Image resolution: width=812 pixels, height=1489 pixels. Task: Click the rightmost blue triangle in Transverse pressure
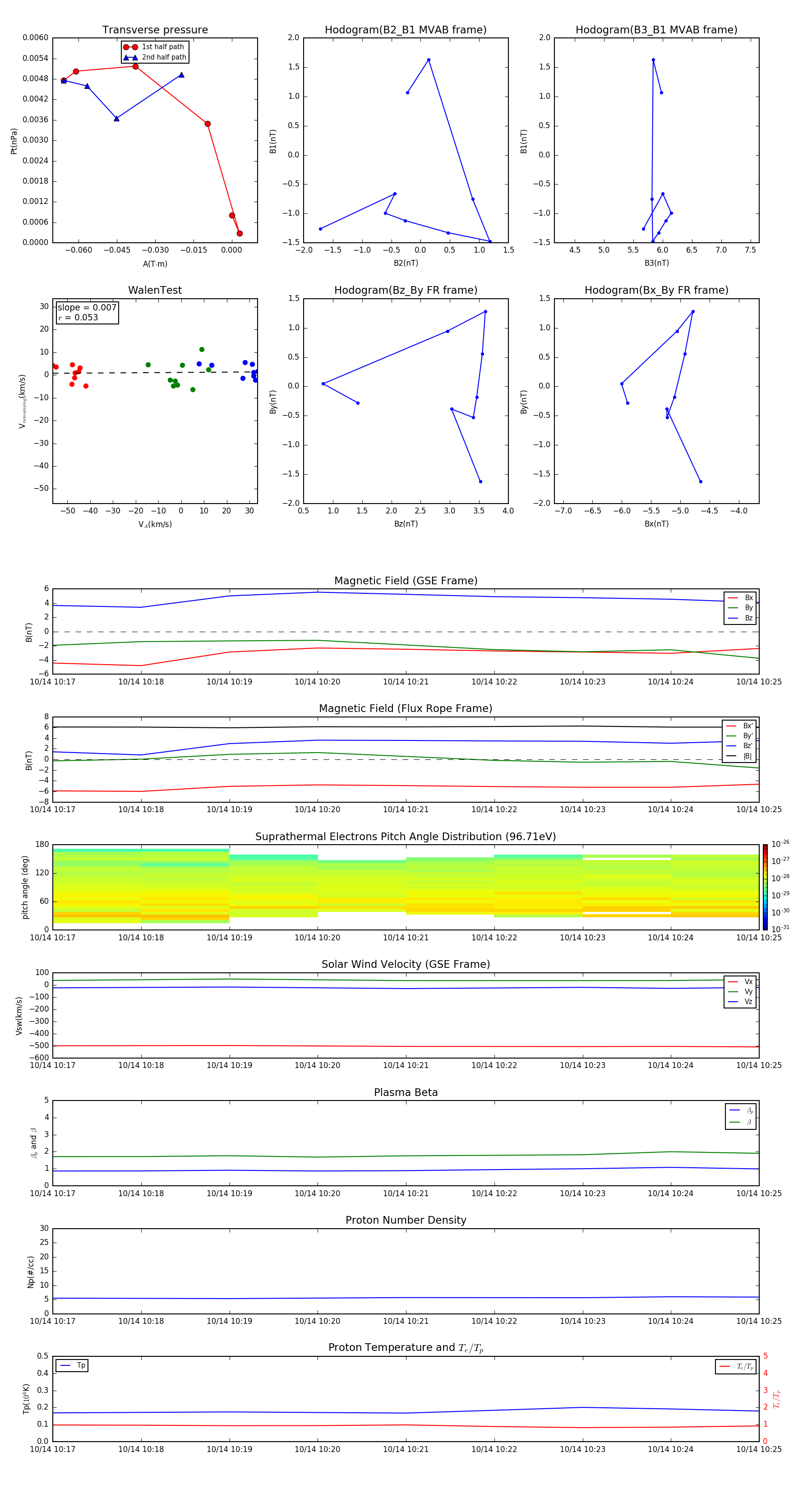coord(181,74)
